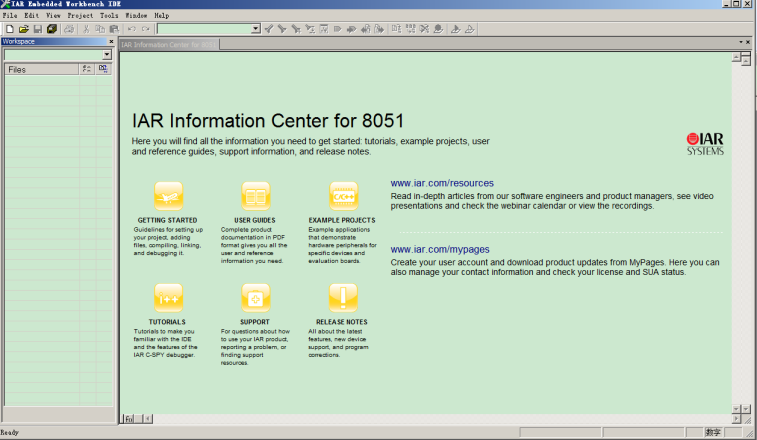Click the Redo arrow icon
This screenshot has height=440, width=757.
145,29
